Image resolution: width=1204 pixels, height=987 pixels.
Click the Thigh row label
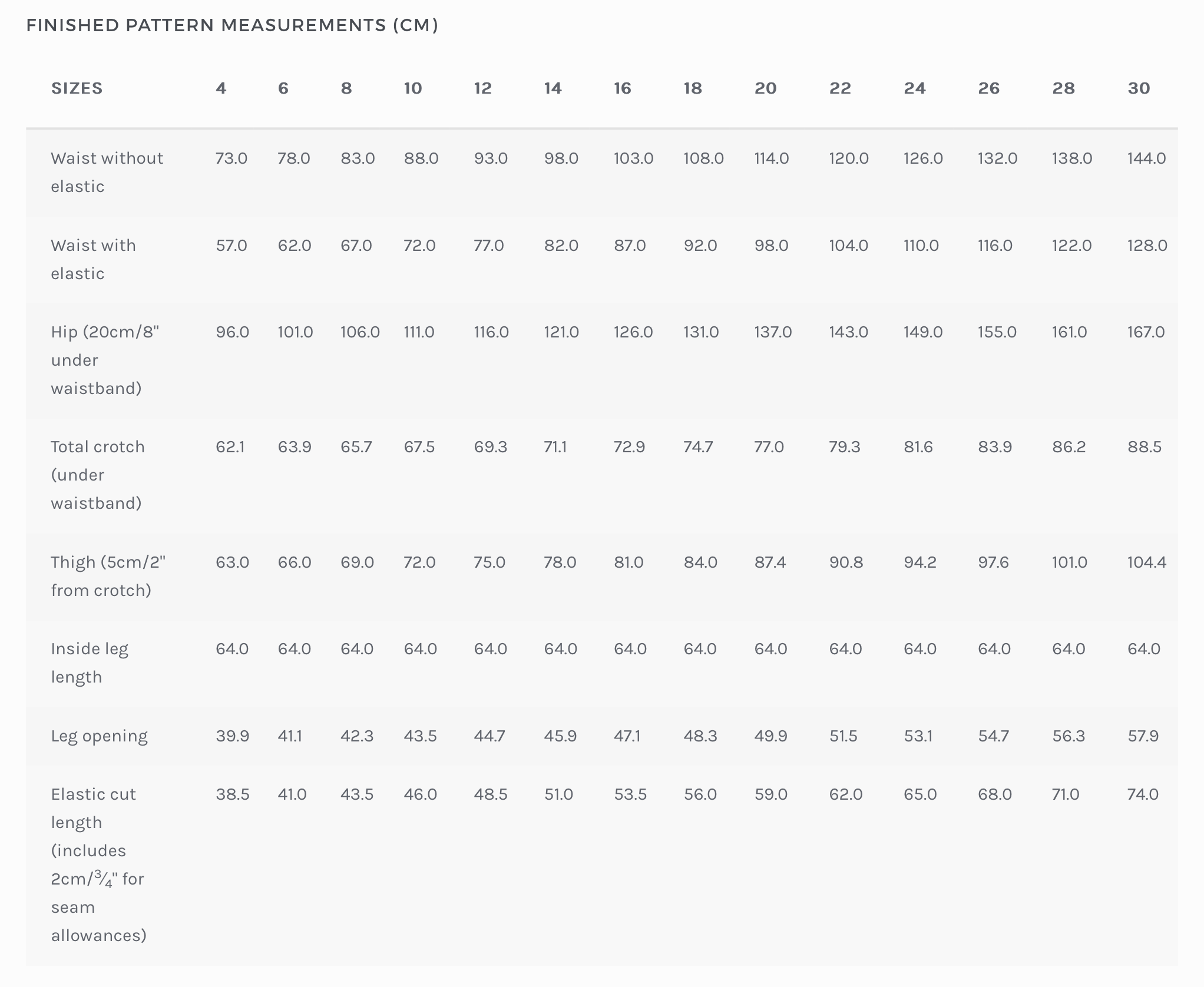(108, 576)
